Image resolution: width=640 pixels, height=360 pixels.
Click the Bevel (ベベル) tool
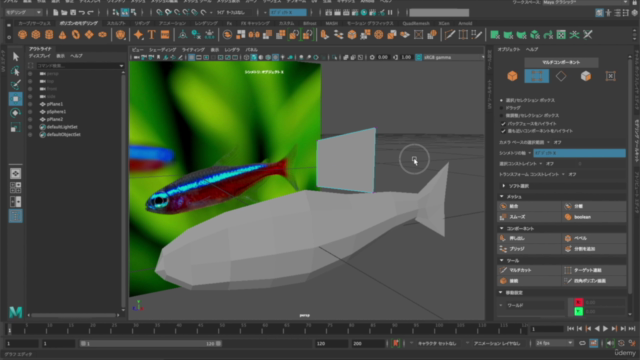tap(594, 238)
